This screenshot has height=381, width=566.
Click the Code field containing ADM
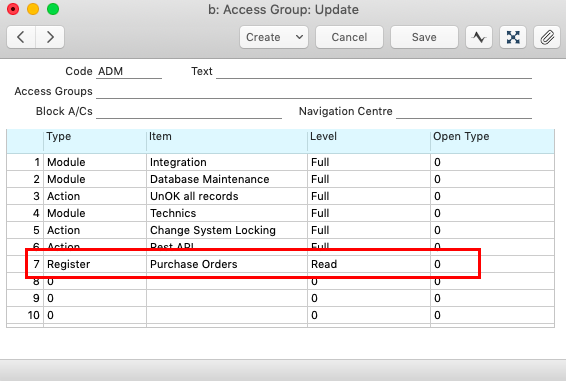coord(129,71)
